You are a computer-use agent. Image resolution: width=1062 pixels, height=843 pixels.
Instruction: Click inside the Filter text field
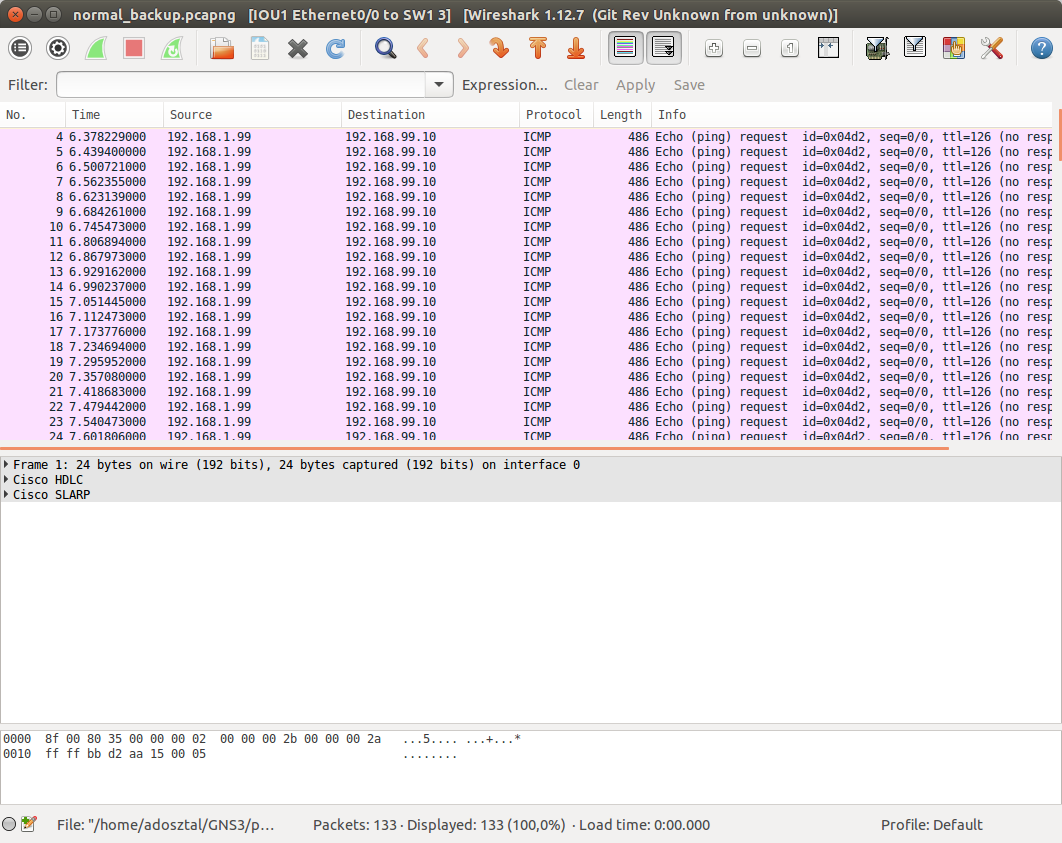click(x=240, y=85)
